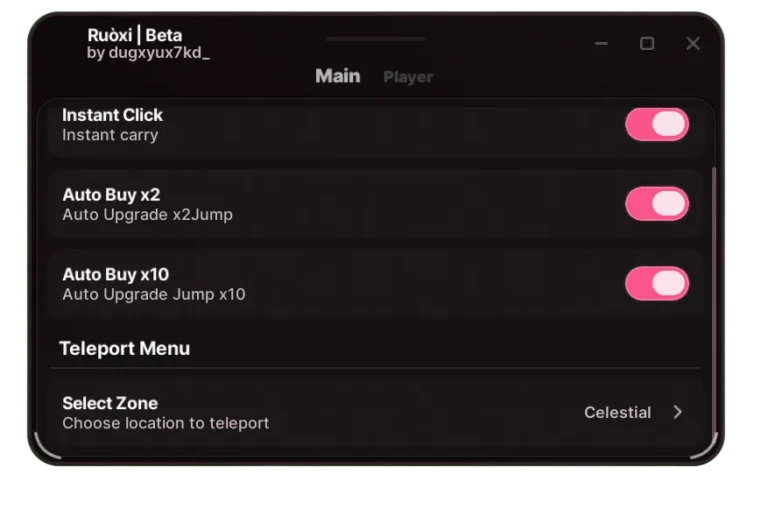Click "Choose location to teleport" text
This screenshot has height=531, width=768.
pos(165,423)
